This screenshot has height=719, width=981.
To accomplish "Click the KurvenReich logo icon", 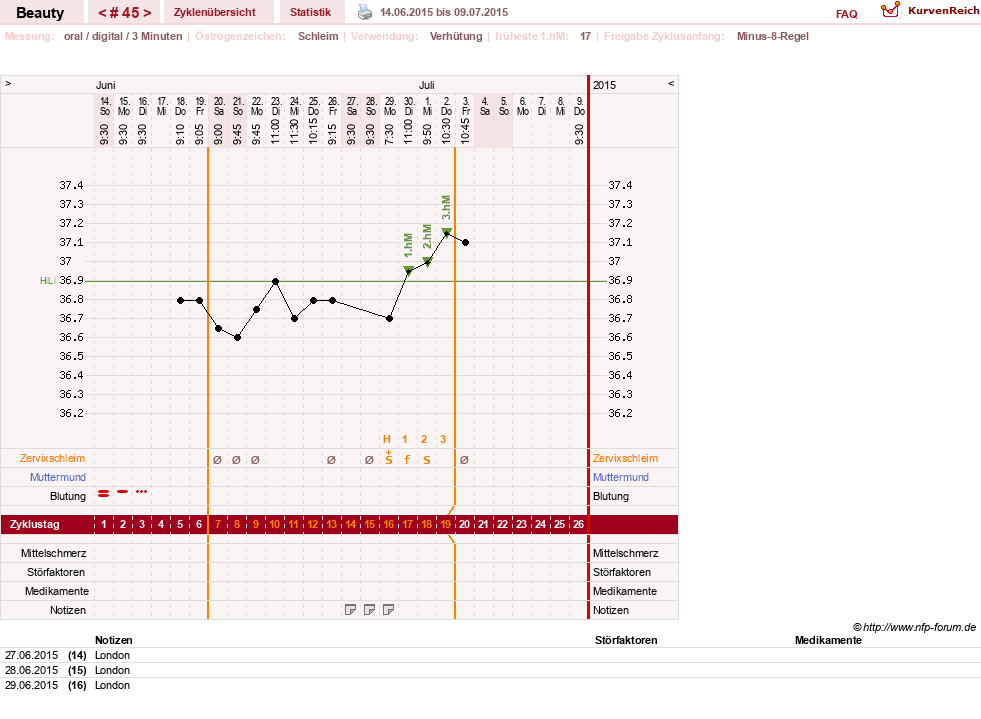I will pyautogui.click(x=890, y=10).
